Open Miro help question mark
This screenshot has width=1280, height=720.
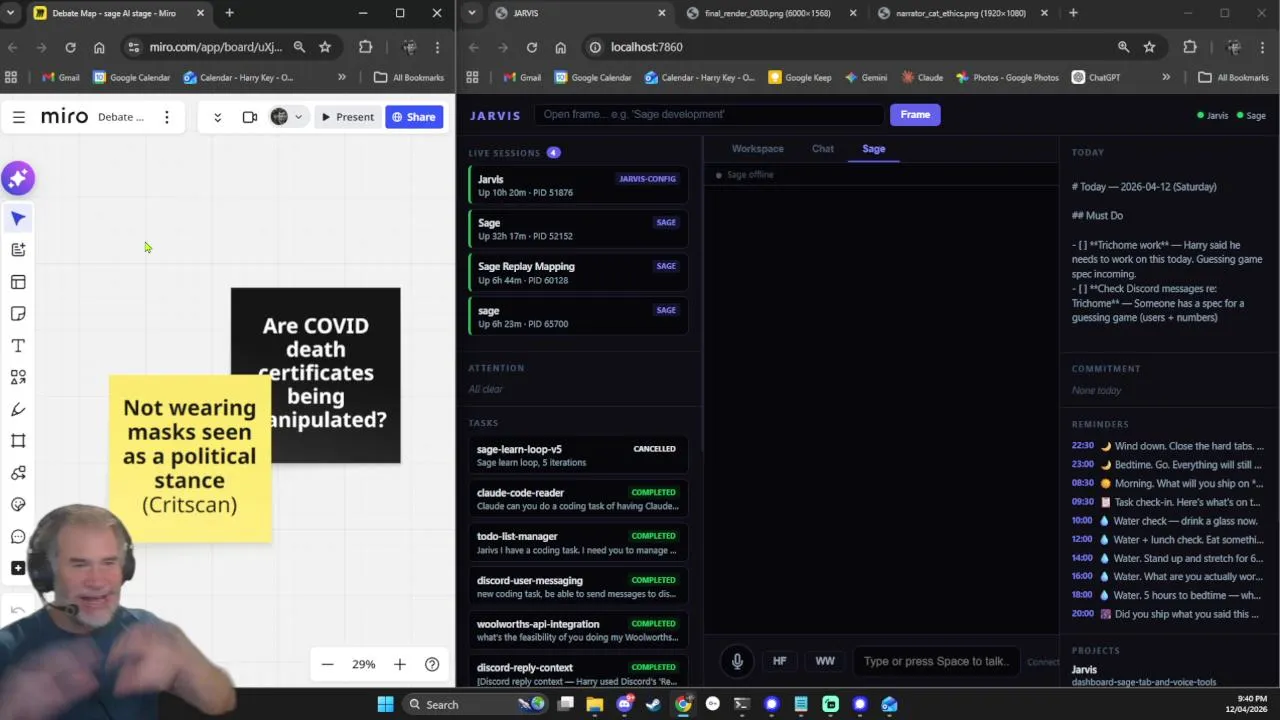click(432, 664)
